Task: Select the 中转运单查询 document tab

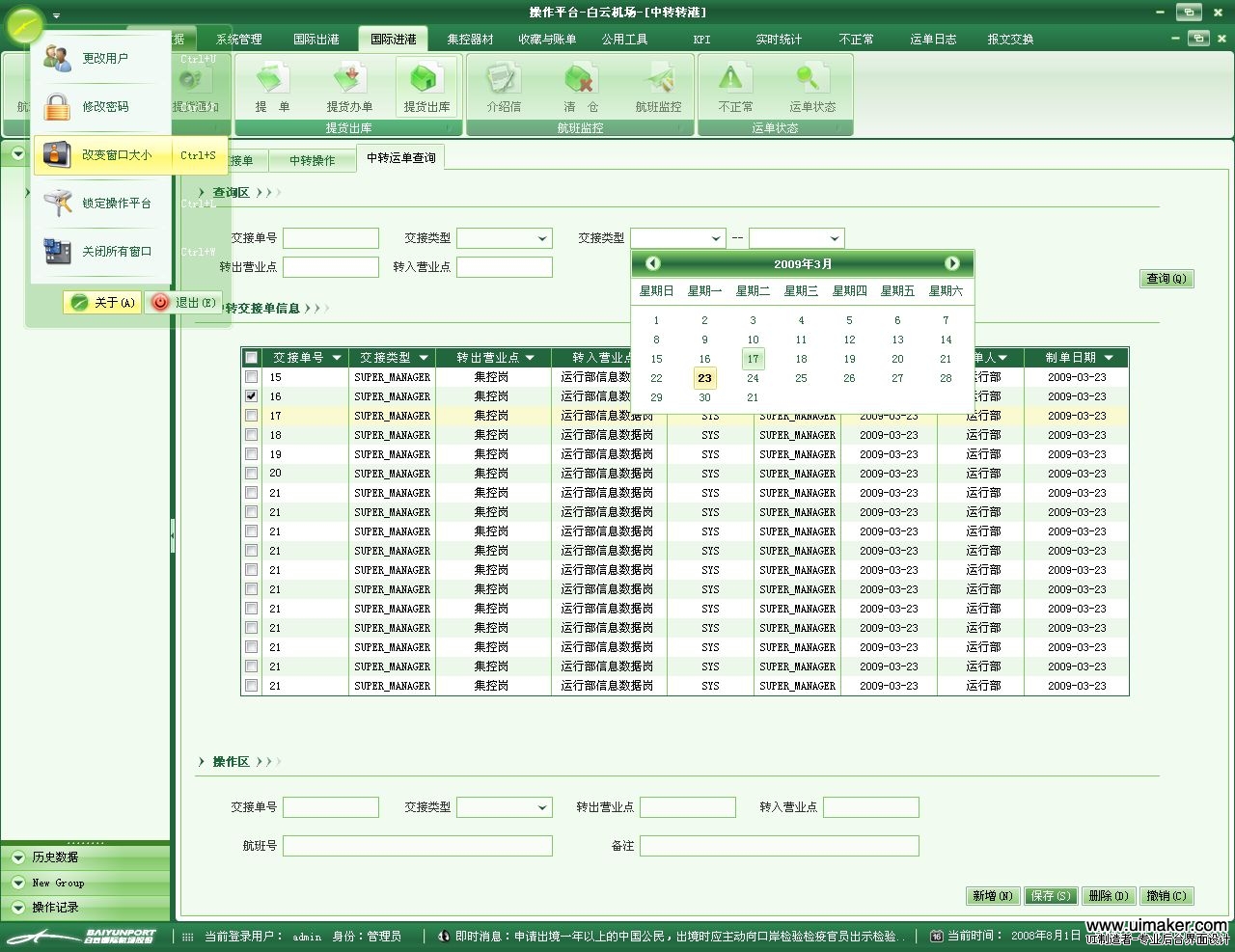Action: (x=401, y=158)
